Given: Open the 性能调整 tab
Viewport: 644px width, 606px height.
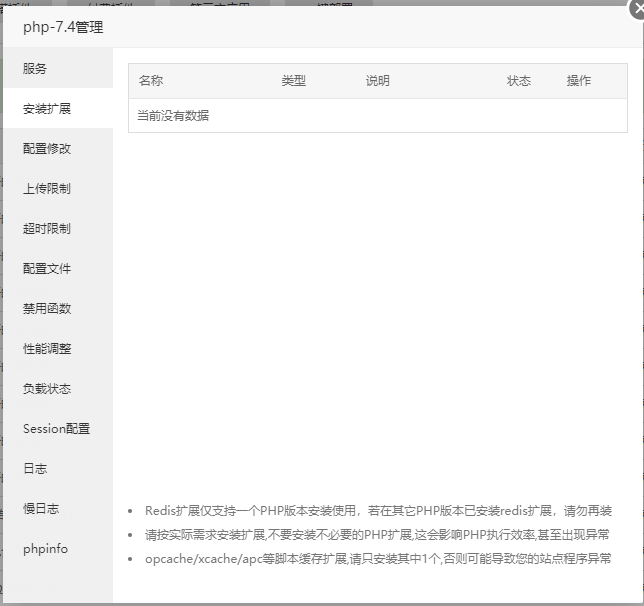Looking at the screenshot, I should tap(58, 348).
